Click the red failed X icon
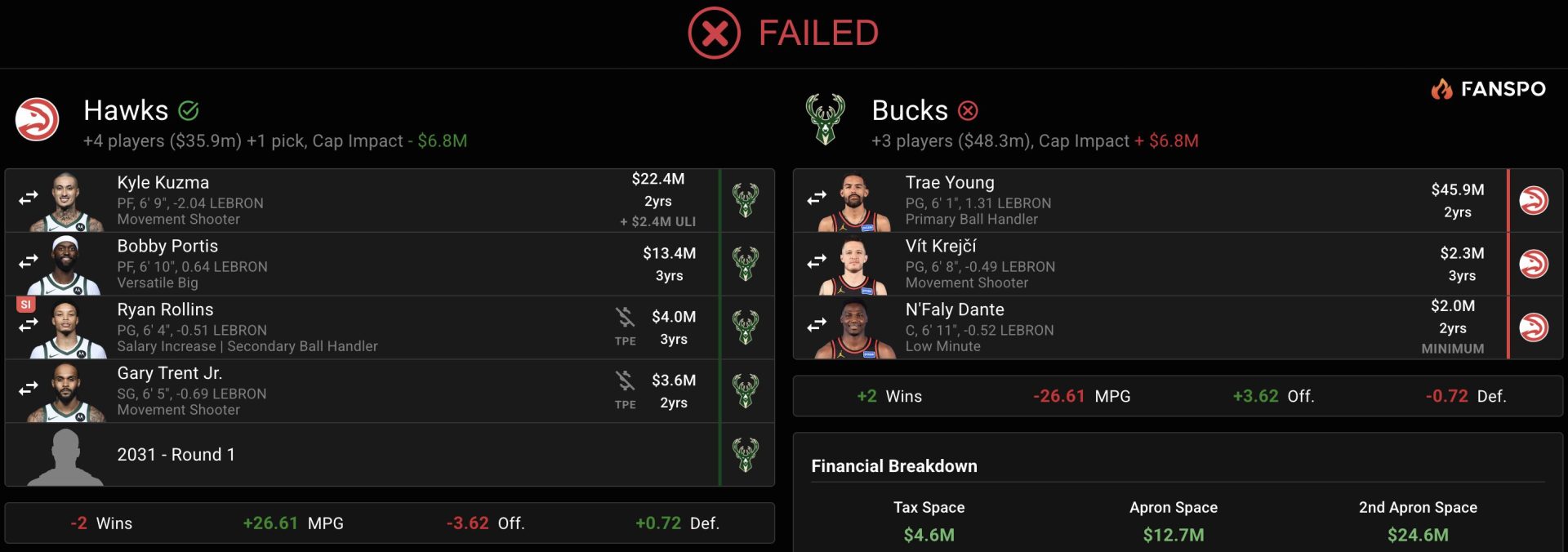This screenshot has height=552, width=1568. click(x=714, y=33)
